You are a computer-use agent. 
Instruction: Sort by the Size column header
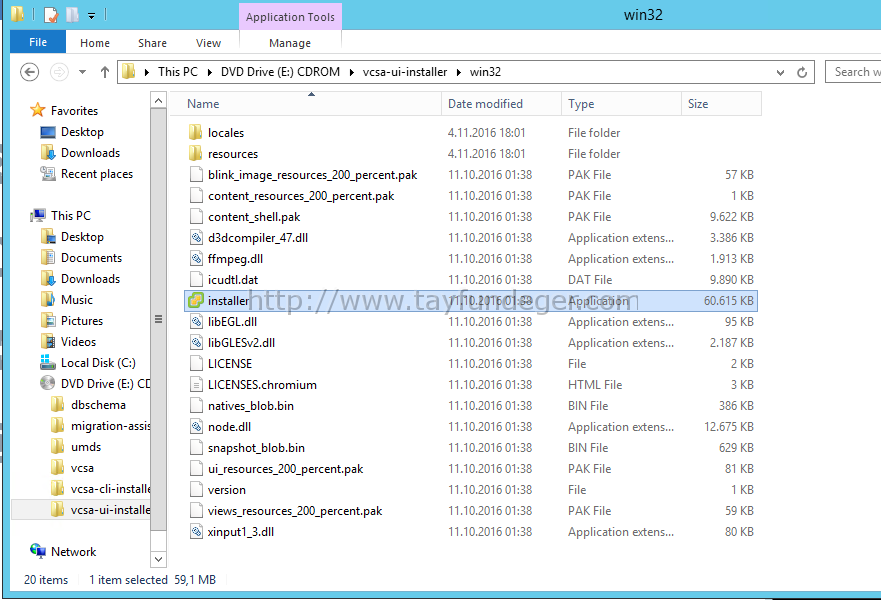click(721, 104)
